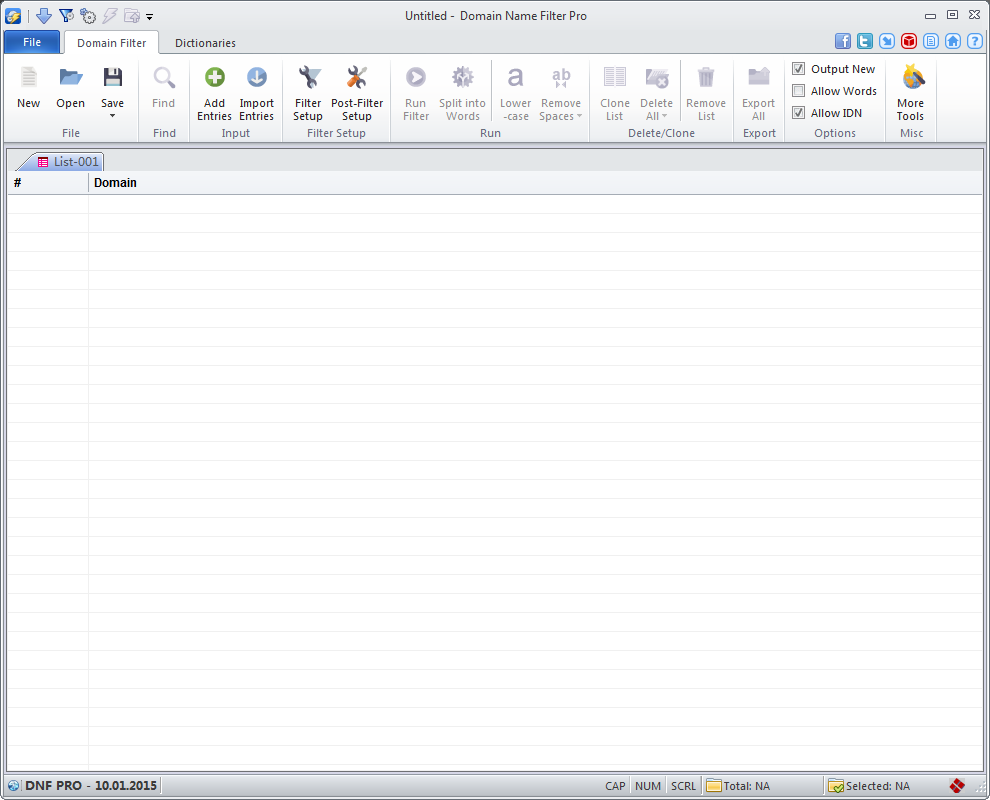Viewport: 990px width, 800px height.
Task: Create a New file from ribbon
Action: [x=29, y=78]
